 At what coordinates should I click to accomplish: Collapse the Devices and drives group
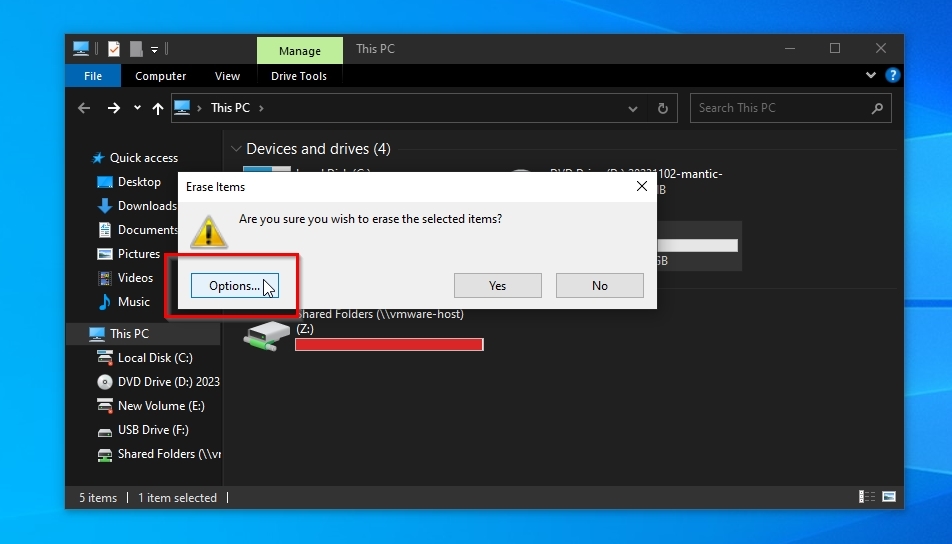pyautogui.click(x=236, y=149)
